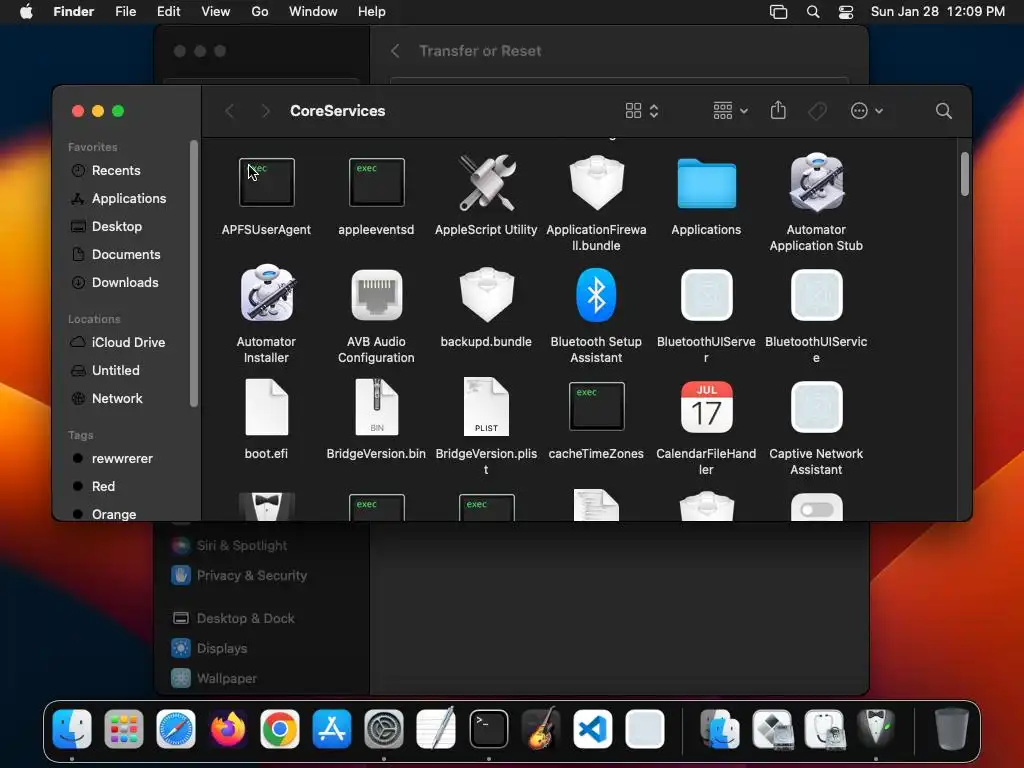
Task: Click the Finder sidebar scrollbar
Action: pos(193,274)
